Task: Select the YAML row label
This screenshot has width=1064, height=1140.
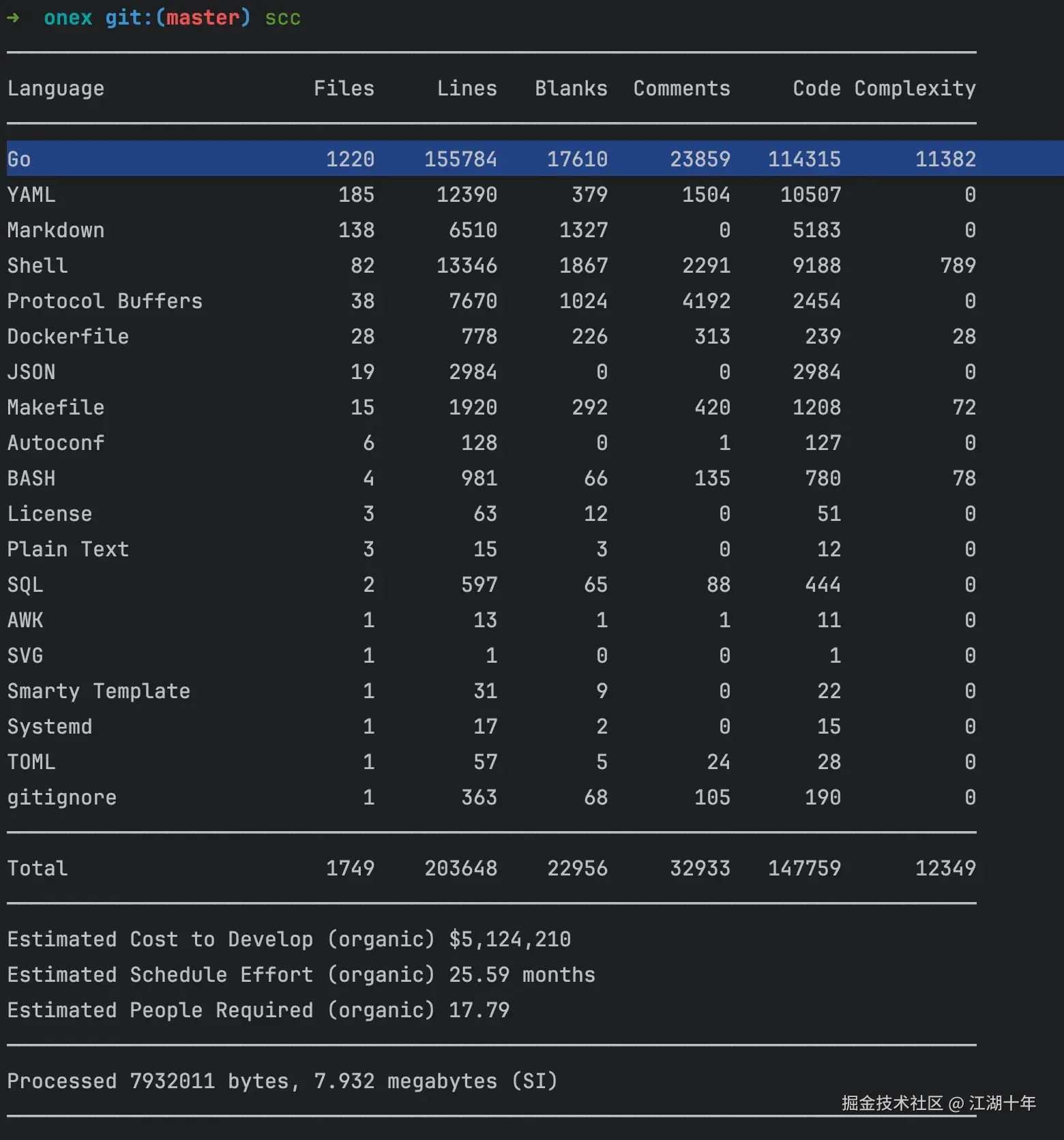Action: pyautogui.click(x=31, y=195)
